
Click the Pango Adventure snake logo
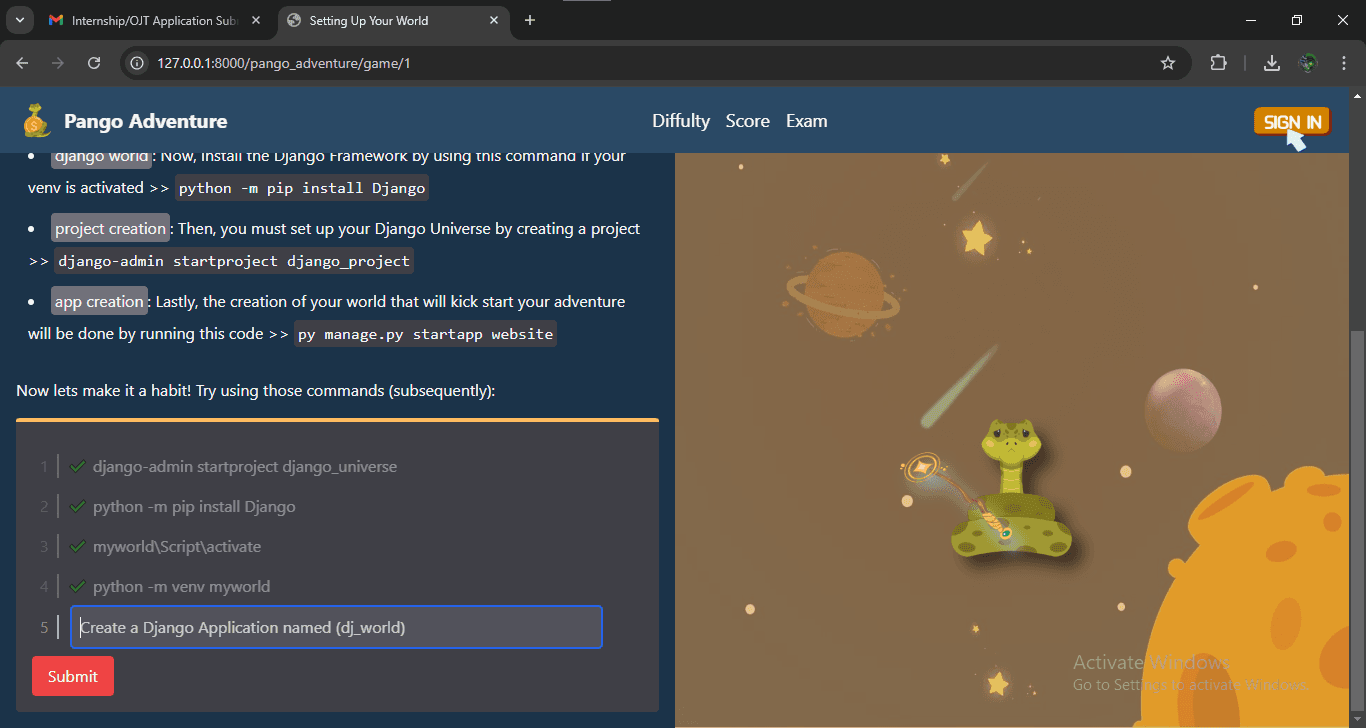click(37, 120)
